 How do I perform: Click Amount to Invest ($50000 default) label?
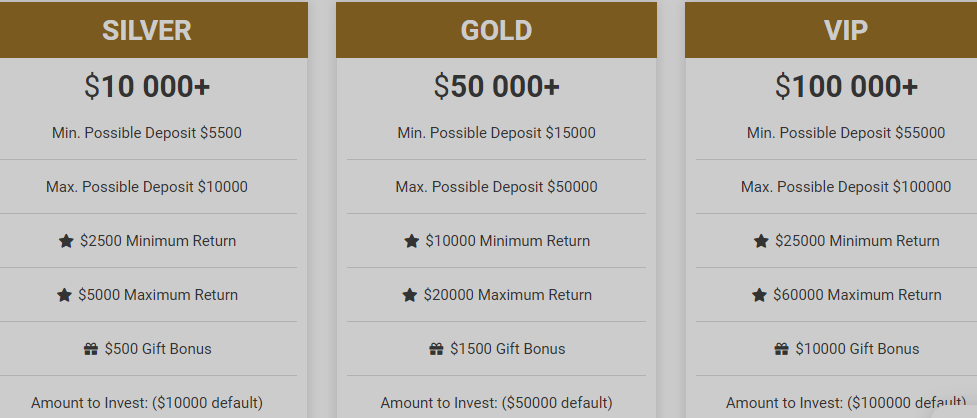coord(497,403)
